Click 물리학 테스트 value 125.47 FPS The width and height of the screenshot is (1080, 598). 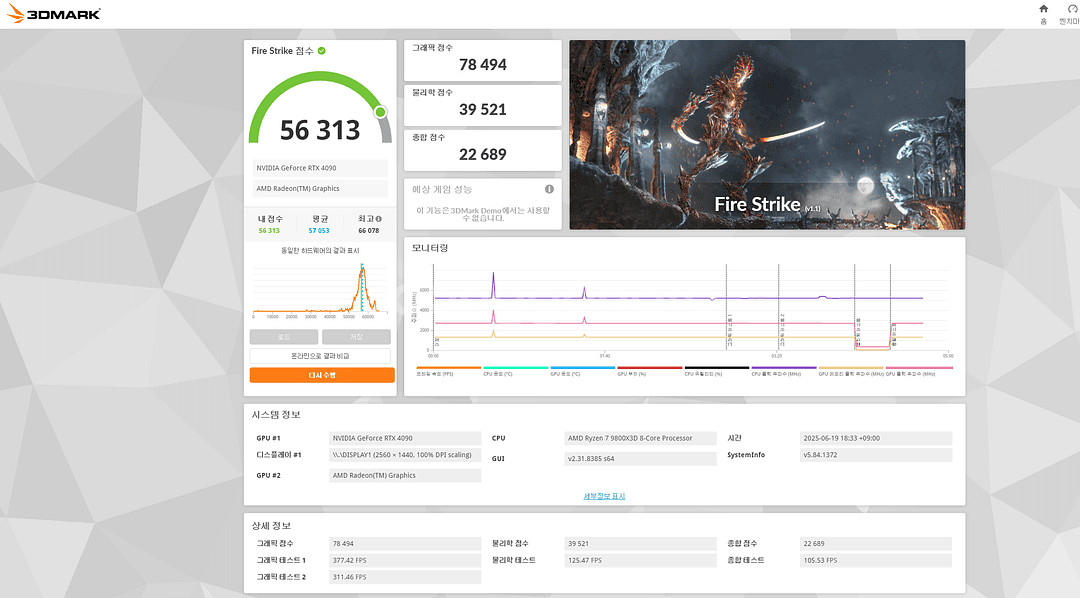point(640,560)
